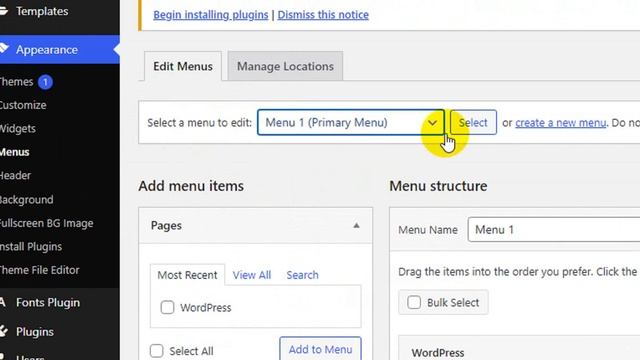Go to Install Plugins page
640x360 pixels.
click(31, 247)
